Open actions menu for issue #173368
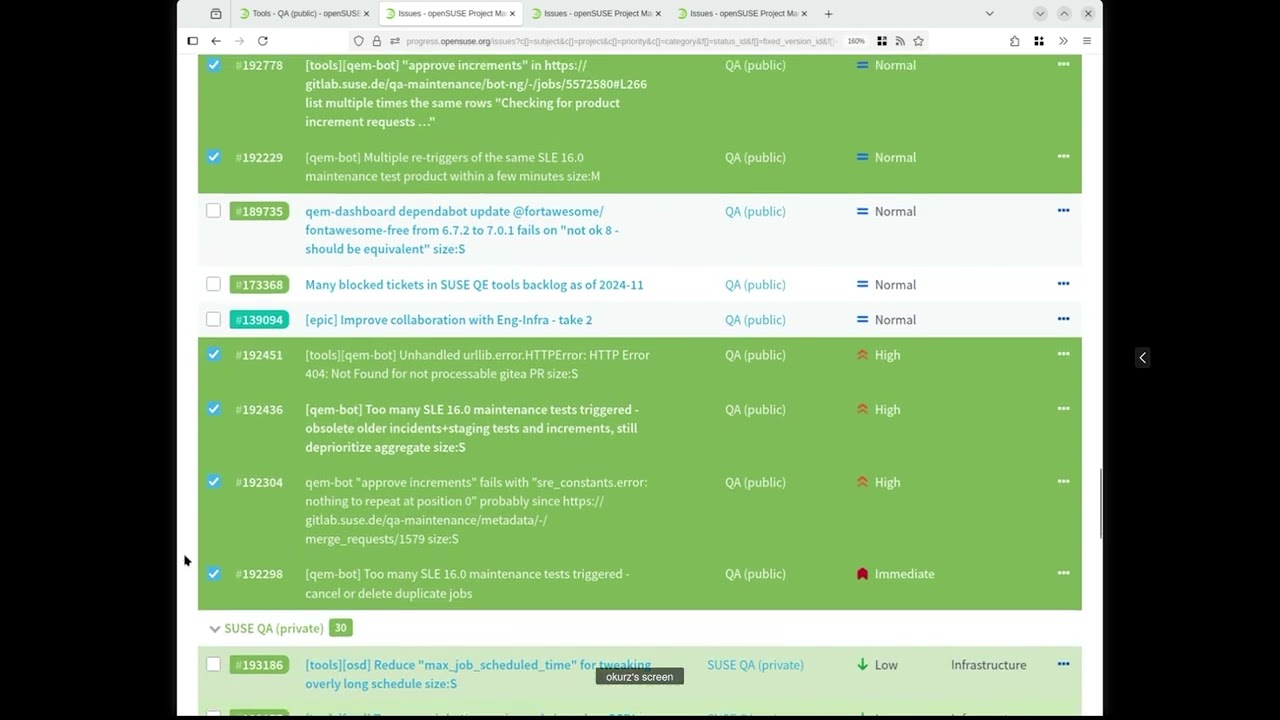Screen dimensions: 1280x720 pyautogui.click(x=1063, y=284)
